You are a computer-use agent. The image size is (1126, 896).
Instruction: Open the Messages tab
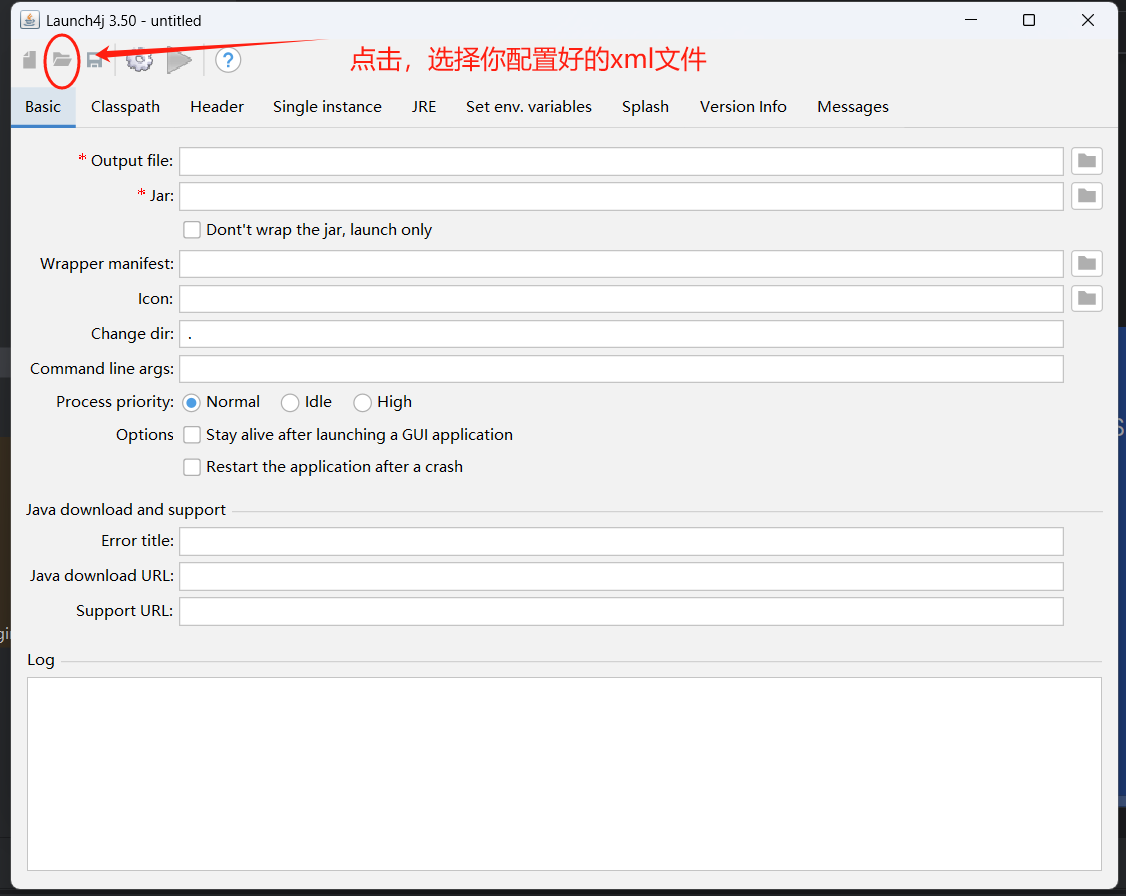(852, 107)
